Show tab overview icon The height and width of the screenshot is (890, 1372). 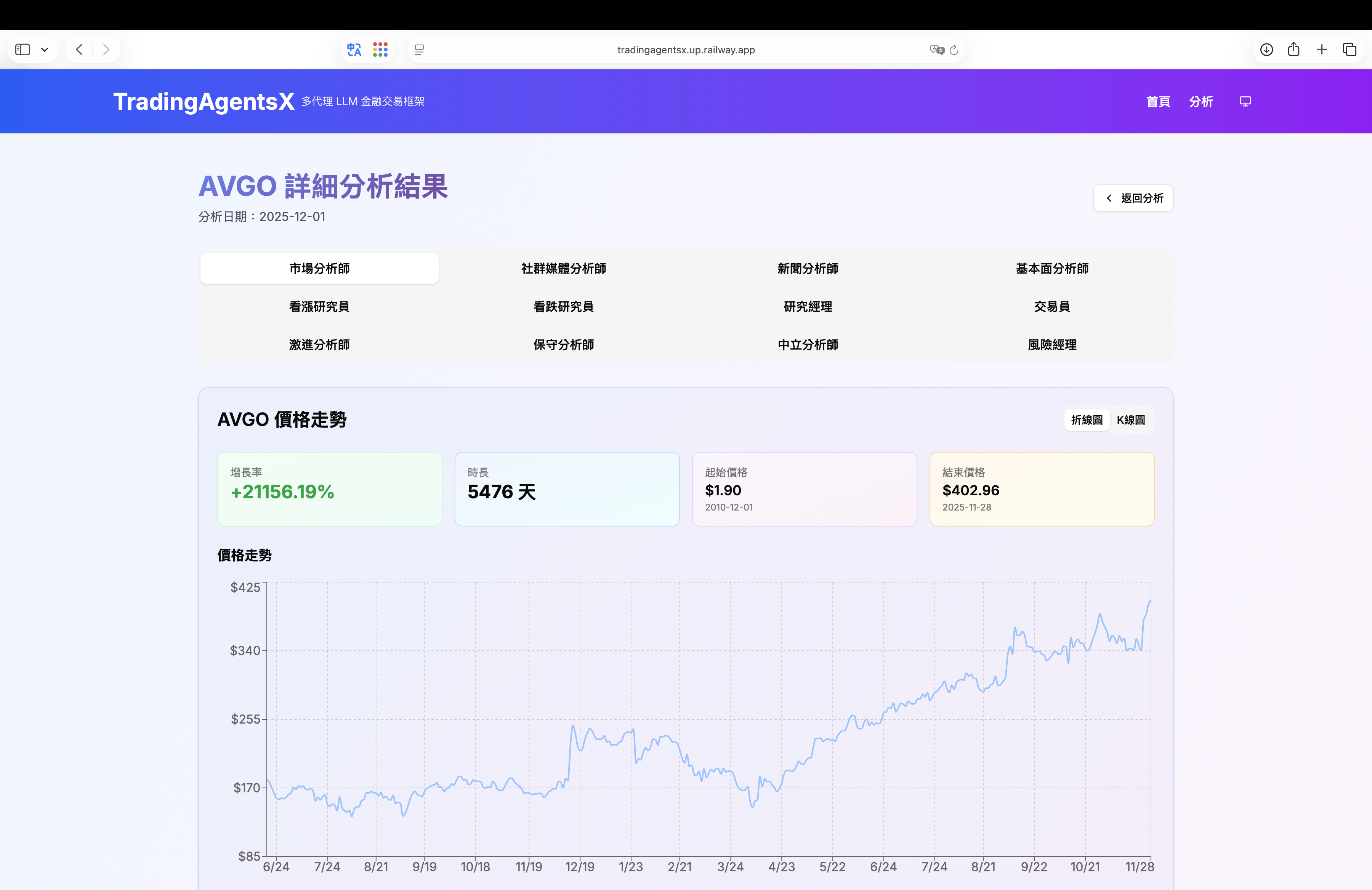pyautogui.click(x=1350, y=50)
